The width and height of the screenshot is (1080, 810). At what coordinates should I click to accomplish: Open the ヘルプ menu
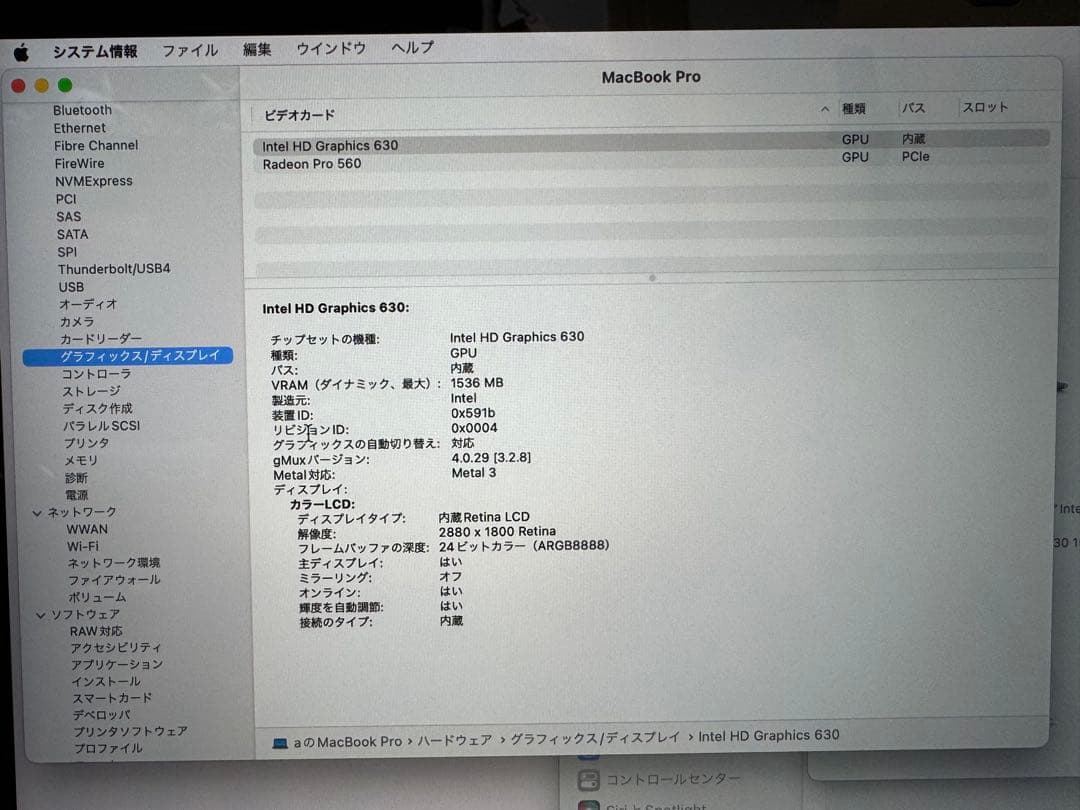click(x=410, y=48)
